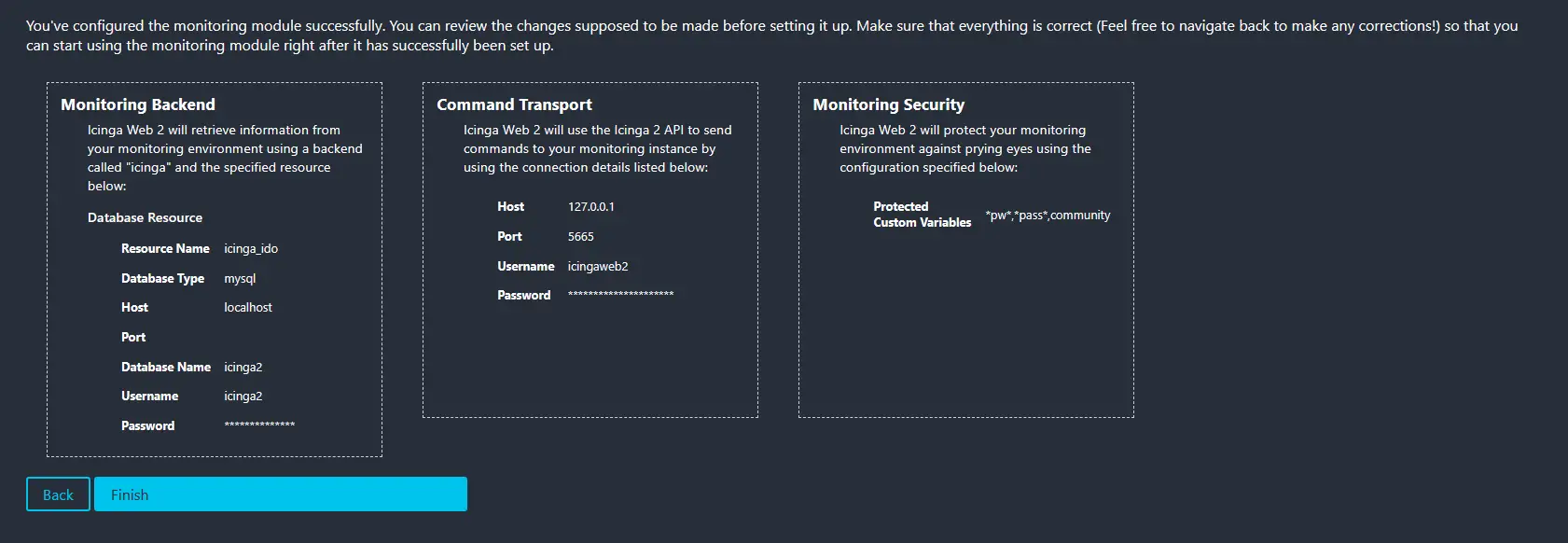
Task: Select the icinga_ido resource name value
Action: click(251, 249)
